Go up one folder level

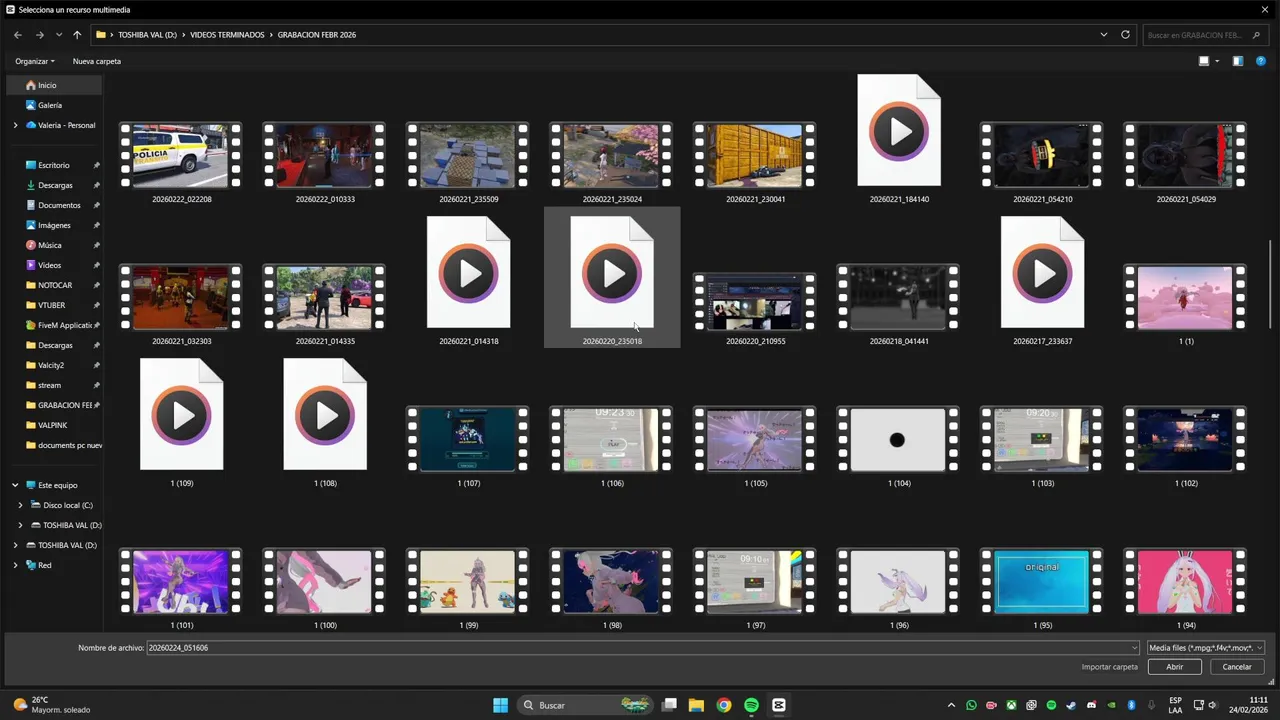click(77, 35)
